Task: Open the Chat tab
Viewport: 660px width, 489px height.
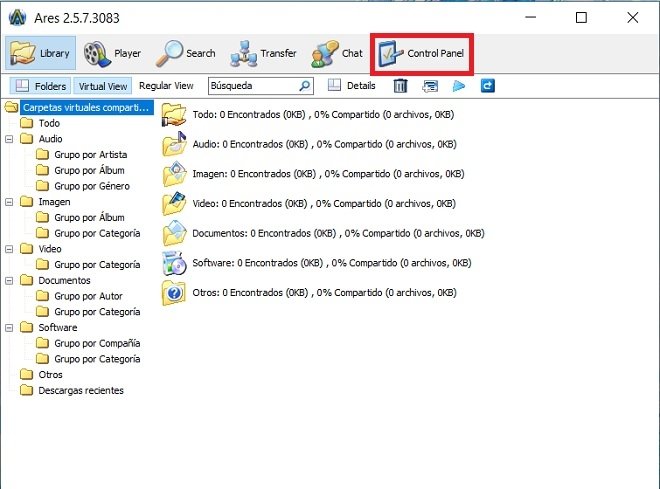Action: 337,53
